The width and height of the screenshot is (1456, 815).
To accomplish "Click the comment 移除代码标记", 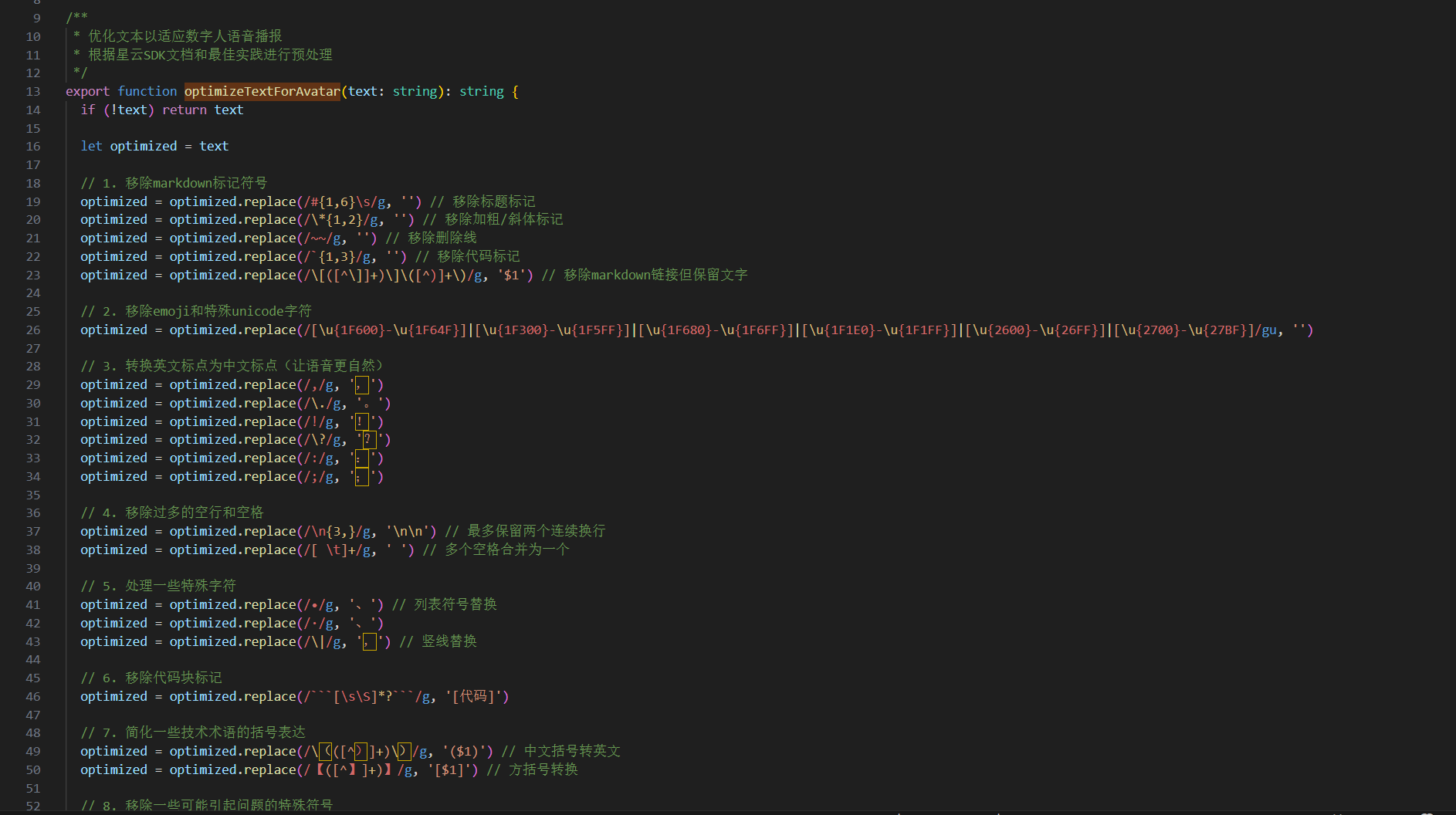I will pos(468,256).
